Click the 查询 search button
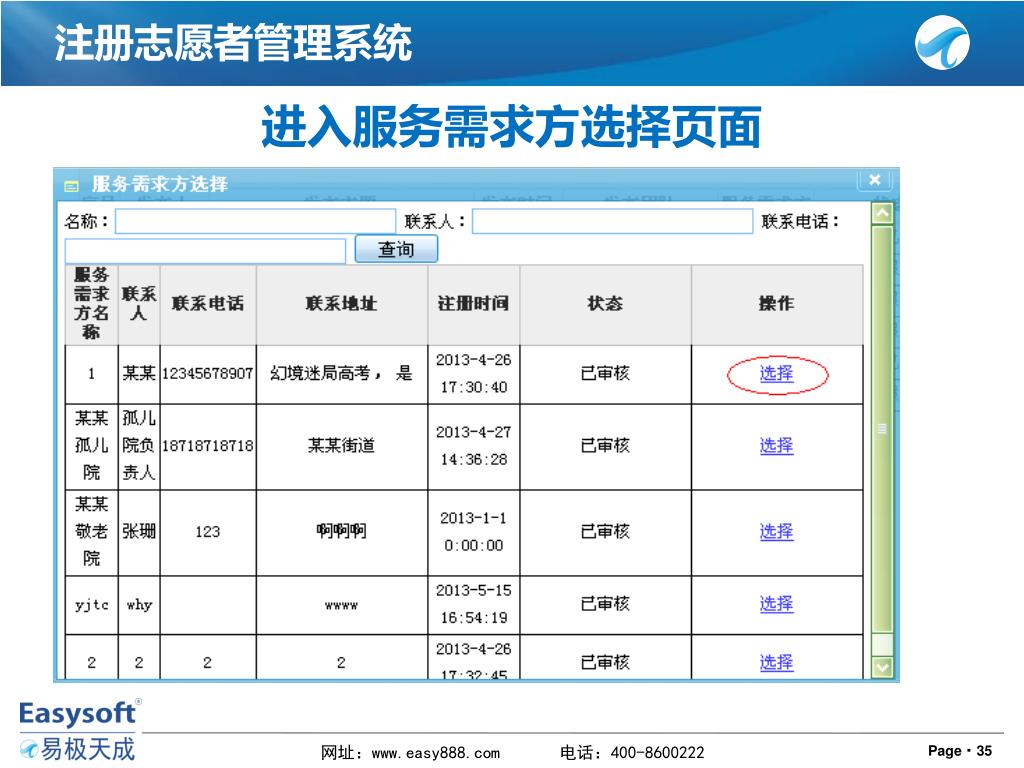Image resolution: width=1024 pixels, height=768 pixels. [x=396, y=249]
